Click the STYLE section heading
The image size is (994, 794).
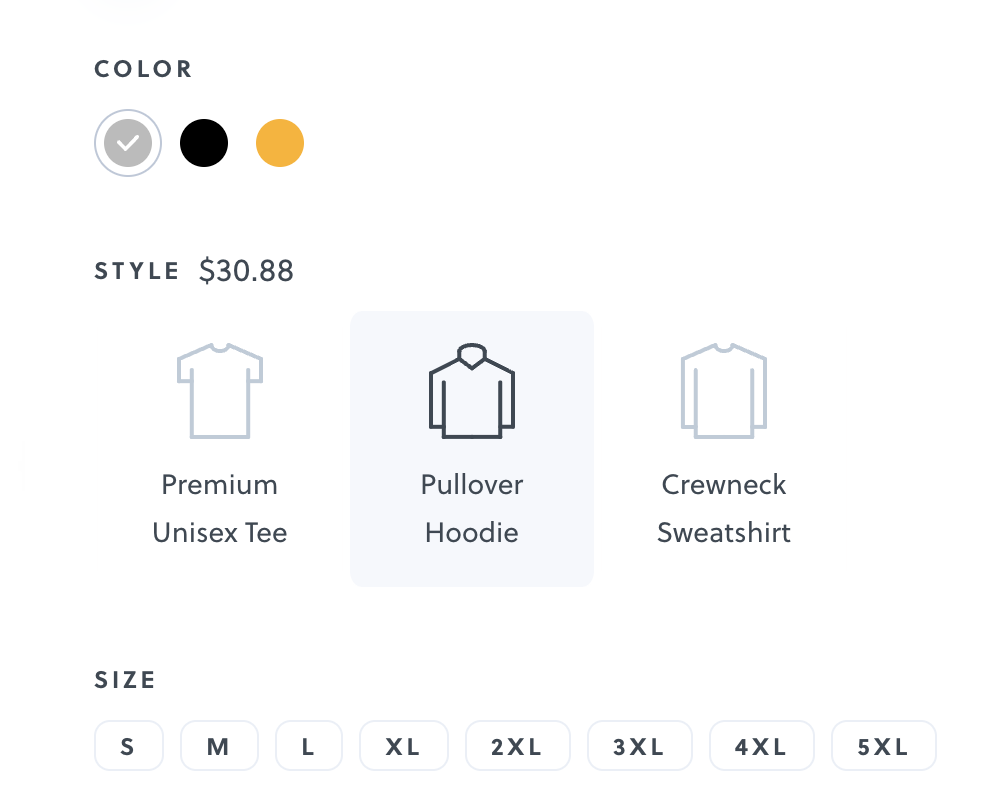coord(137,271)
